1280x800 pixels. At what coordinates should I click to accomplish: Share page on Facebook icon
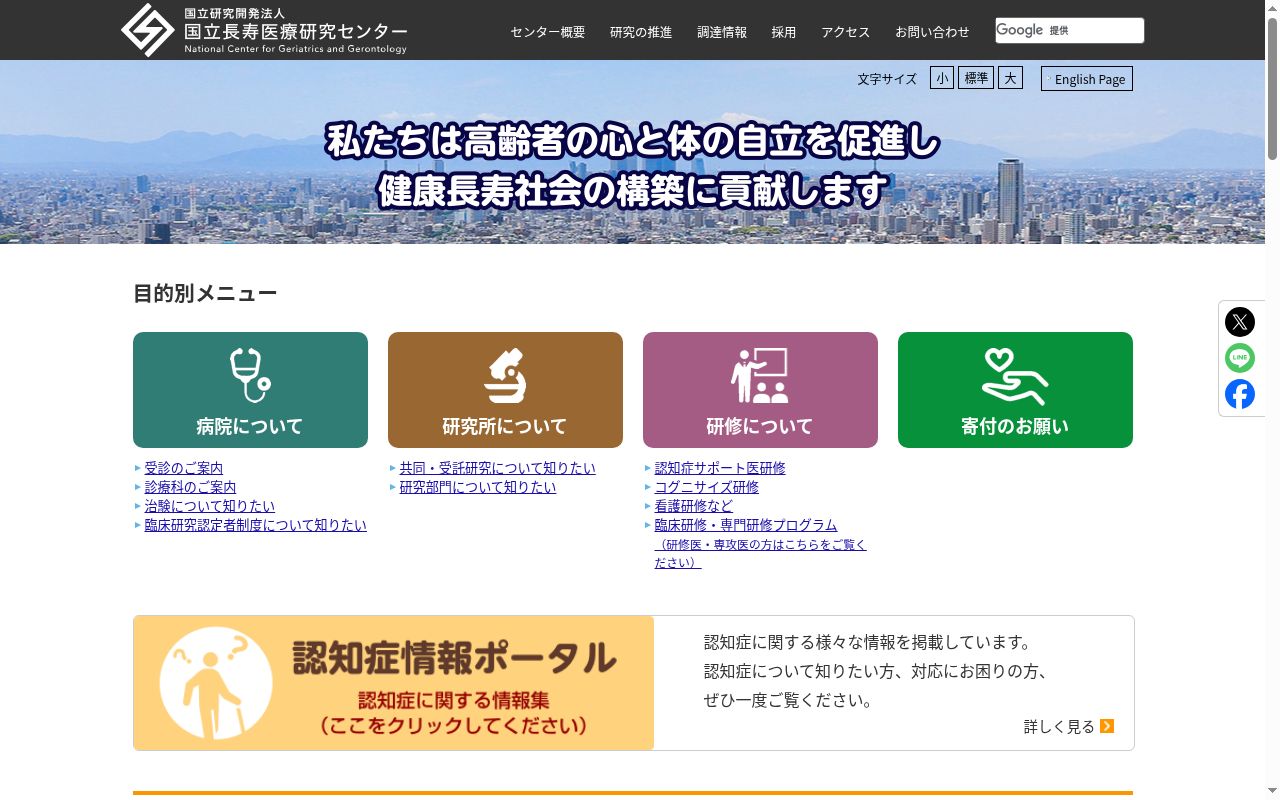pos(1240,394)
